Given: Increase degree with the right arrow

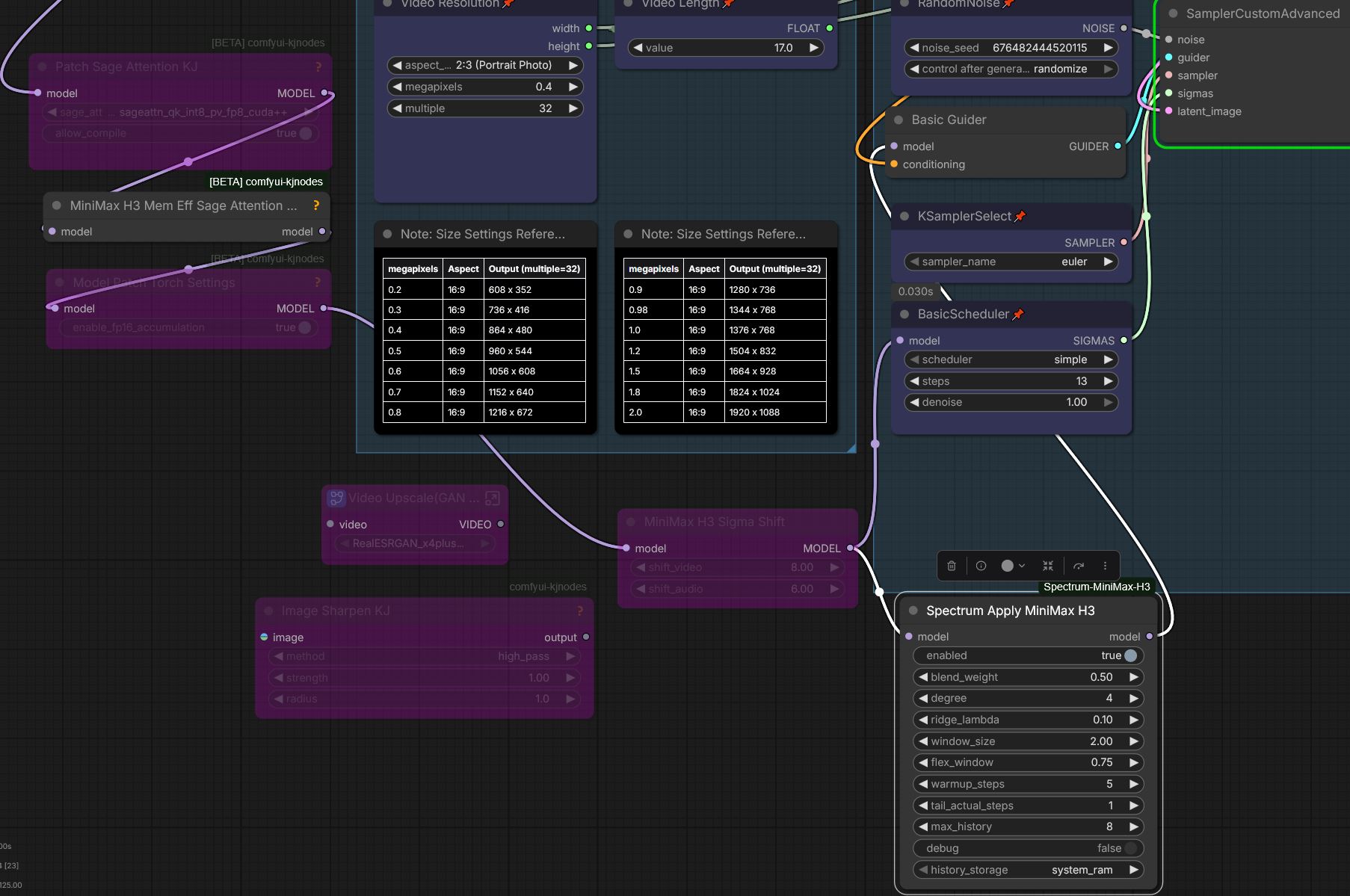Looking at the screenshot, I should coord(1134,698).
